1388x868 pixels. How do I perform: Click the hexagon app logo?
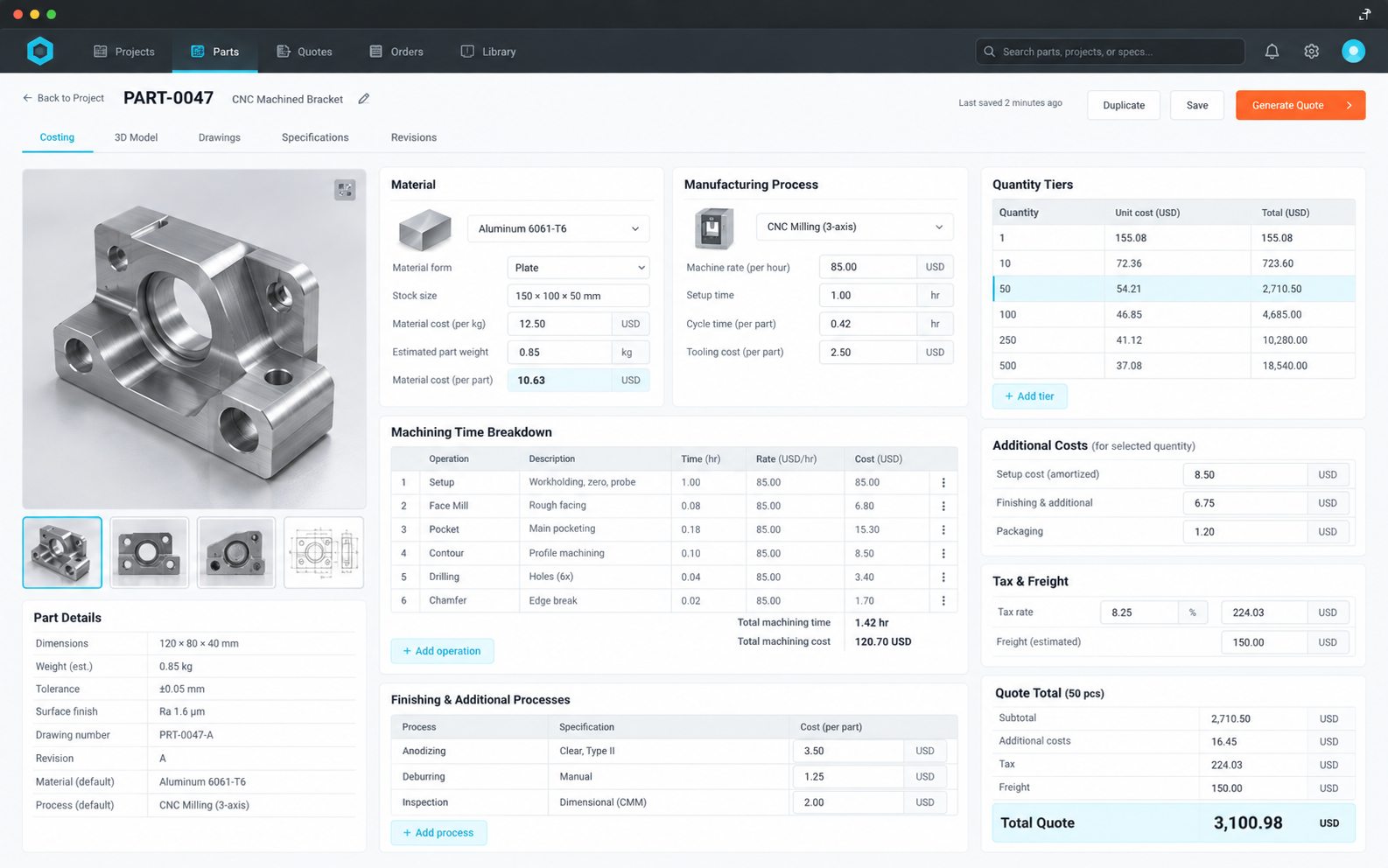[x=40, y=52]
